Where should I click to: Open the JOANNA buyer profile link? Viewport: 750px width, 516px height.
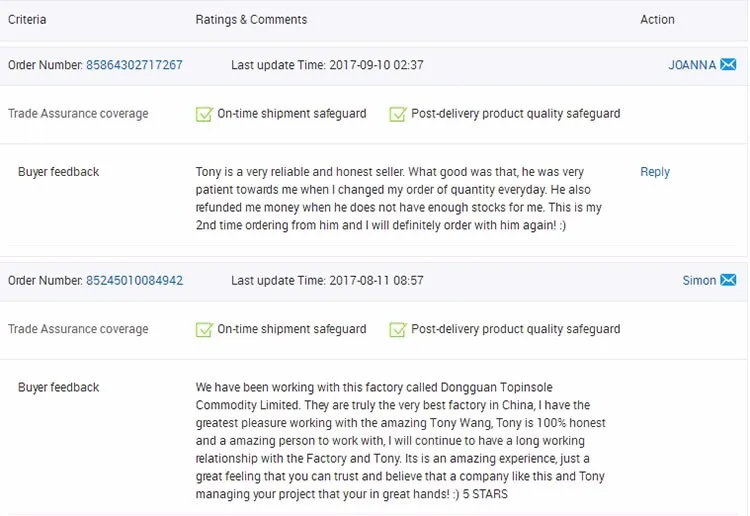[x=692, y=65]
